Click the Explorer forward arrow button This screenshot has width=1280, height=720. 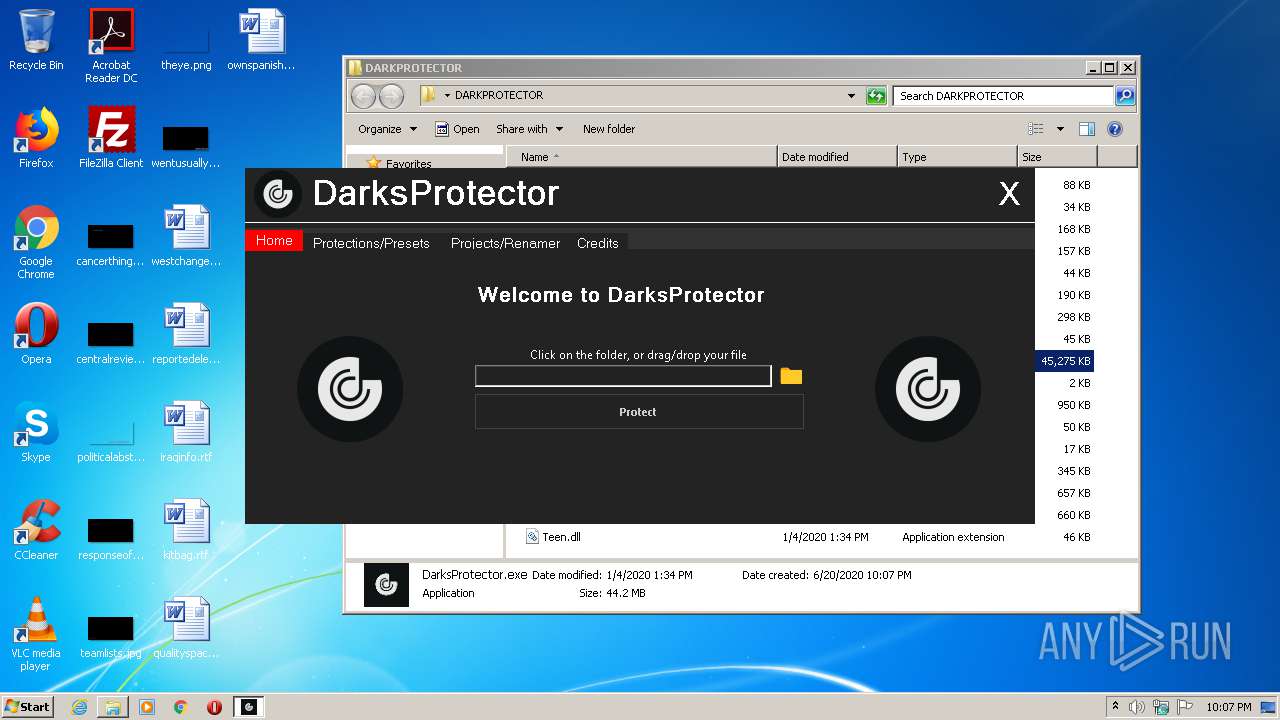pyautogui.click(x=391, y=96)
